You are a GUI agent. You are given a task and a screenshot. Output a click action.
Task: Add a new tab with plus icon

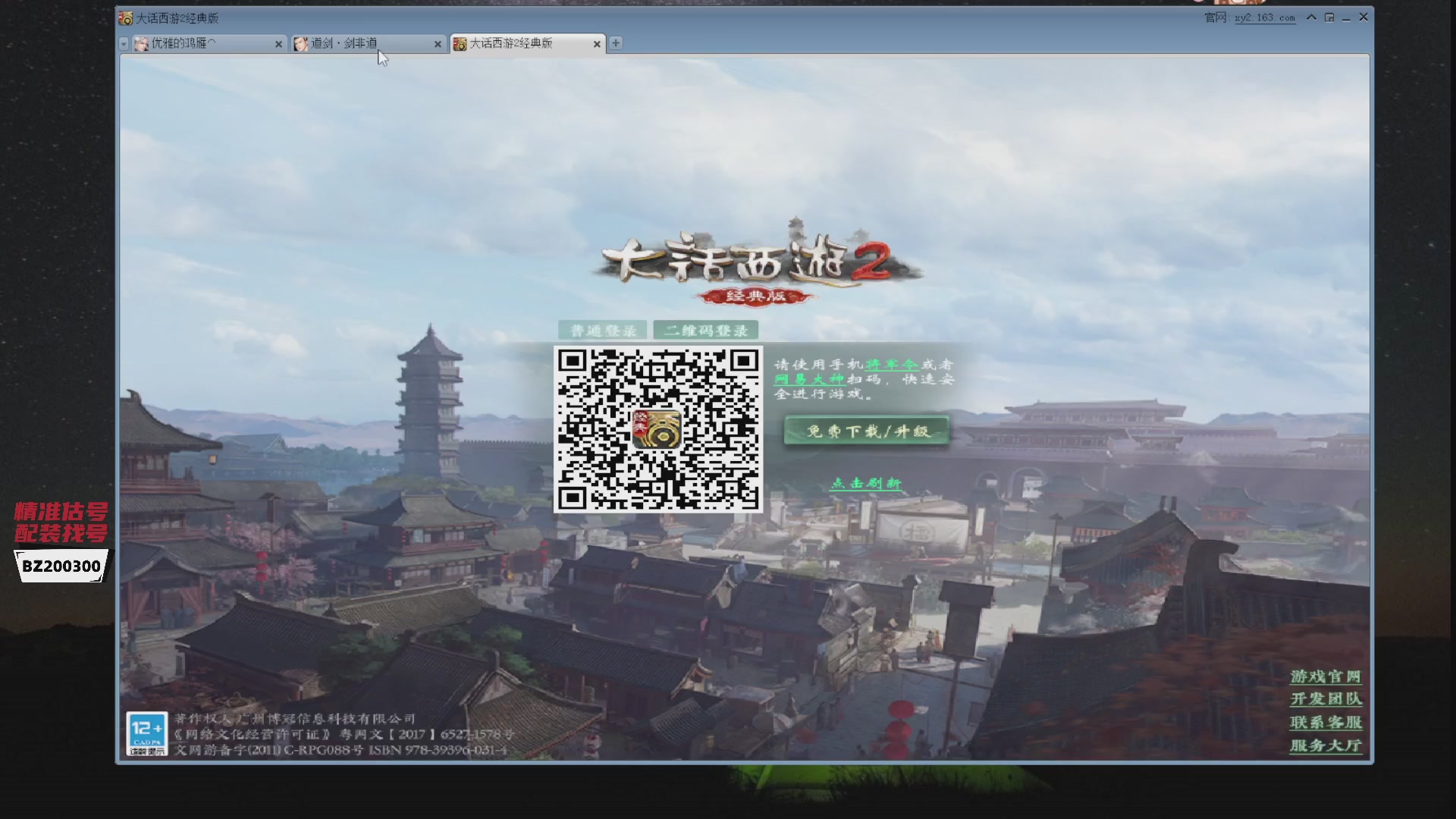tap(616, 43)
